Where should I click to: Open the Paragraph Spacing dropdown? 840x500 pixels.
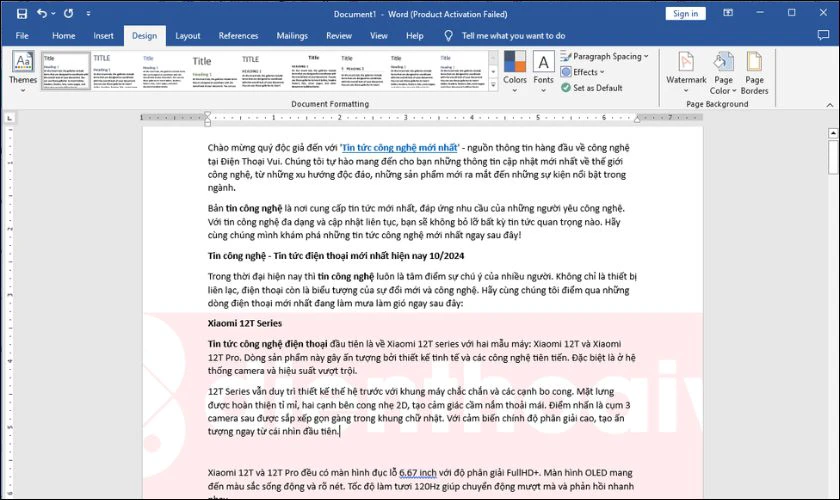[x=604, y=56]
